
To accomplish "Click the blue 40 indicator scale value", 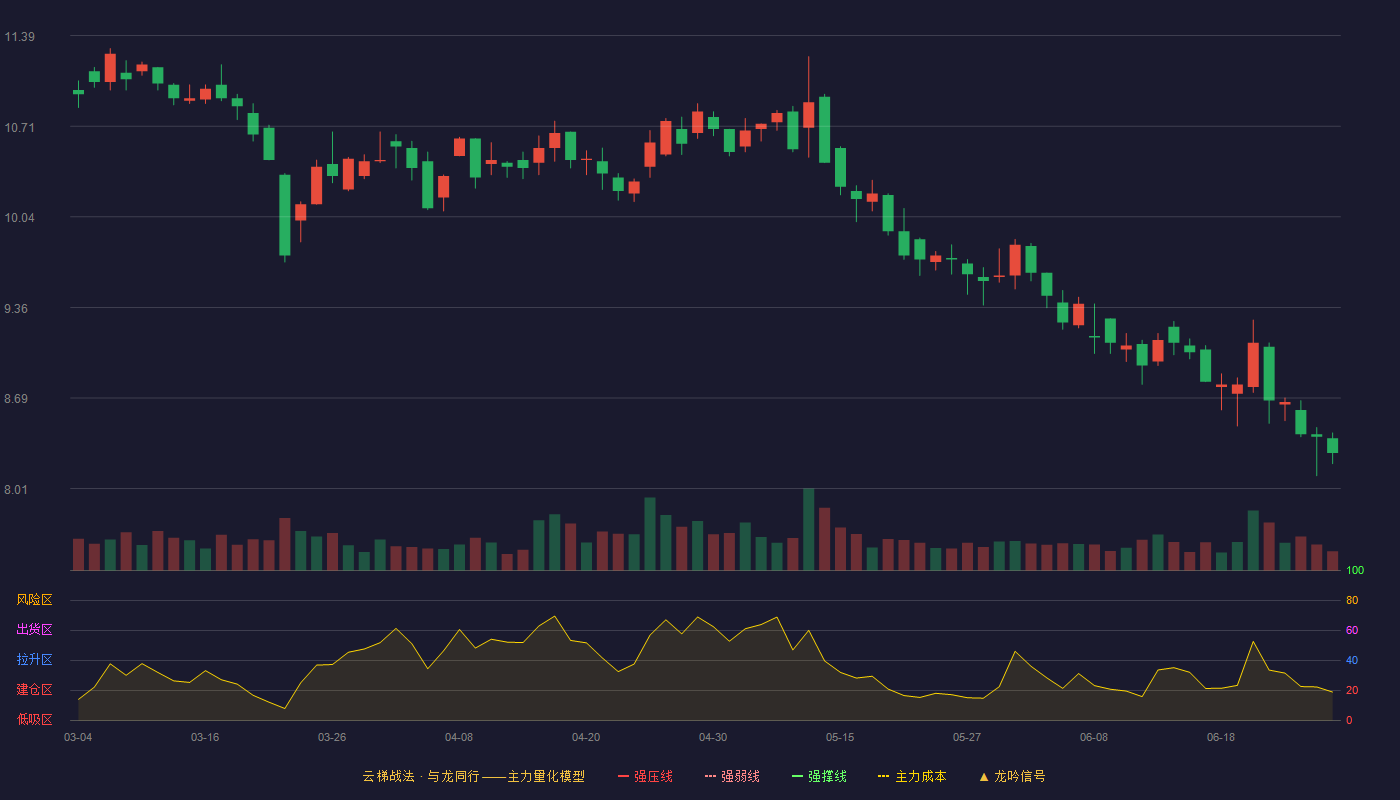I will coord(1352,660).
